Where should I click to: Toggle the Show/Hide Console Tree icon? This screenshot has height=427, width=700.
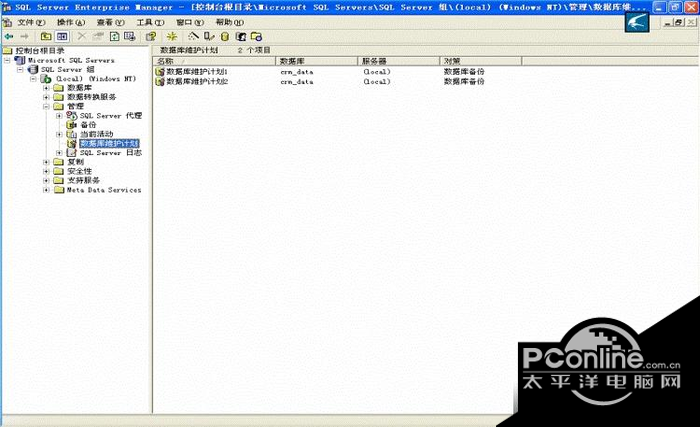62,37
